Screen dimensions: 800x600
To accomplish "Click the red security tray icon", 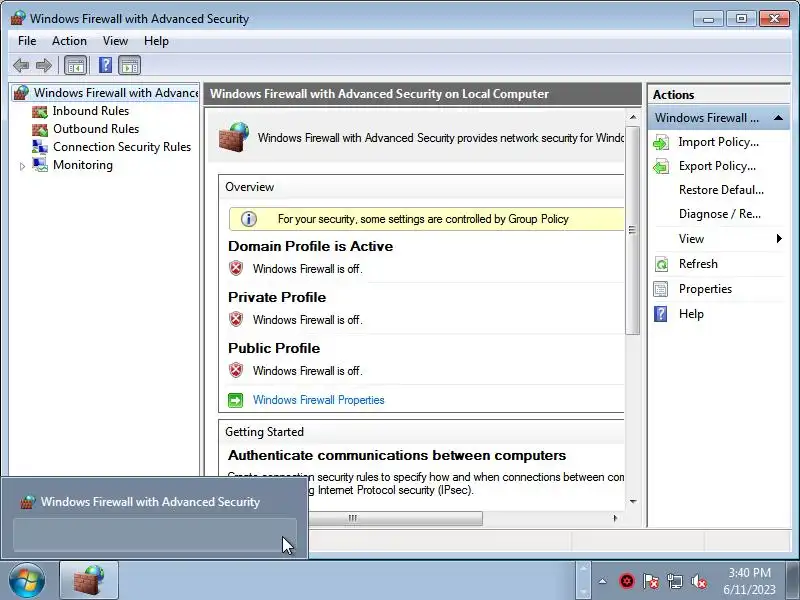I will 627,581.
